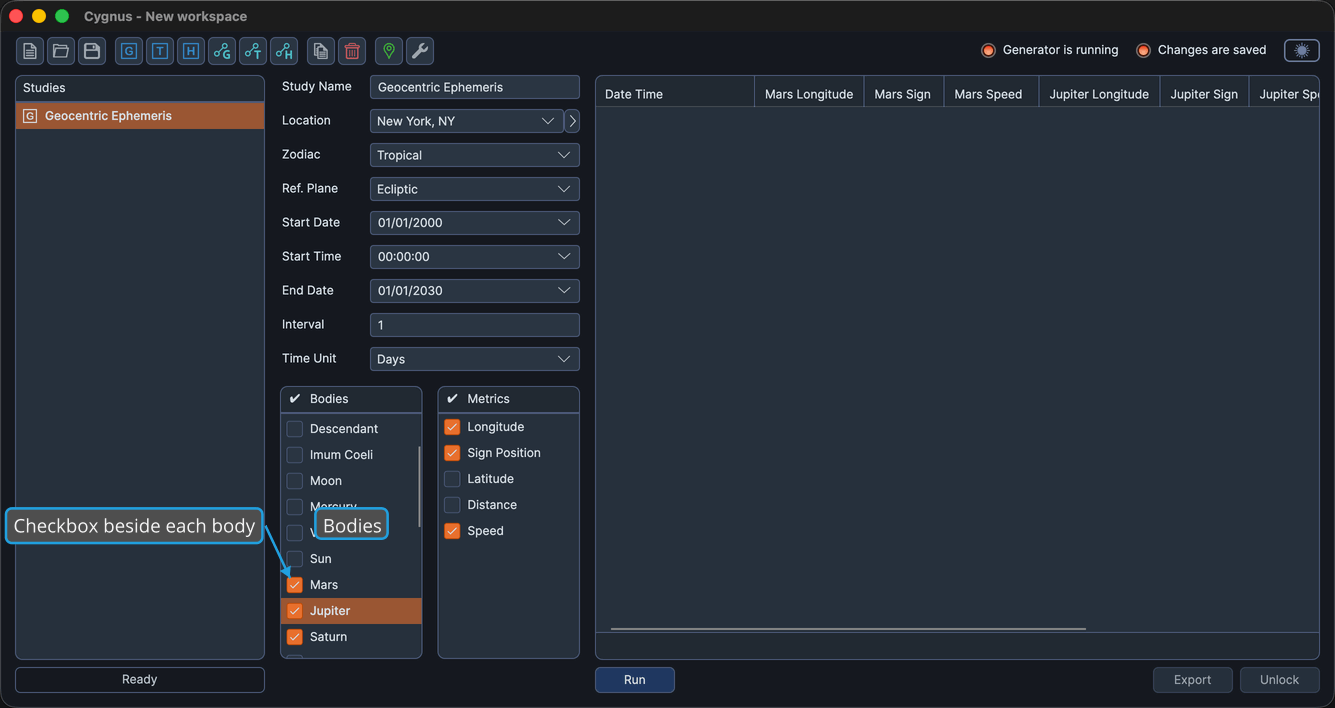
Task: Expand the Time Unit Days dropdown
Action: [474, 359]
